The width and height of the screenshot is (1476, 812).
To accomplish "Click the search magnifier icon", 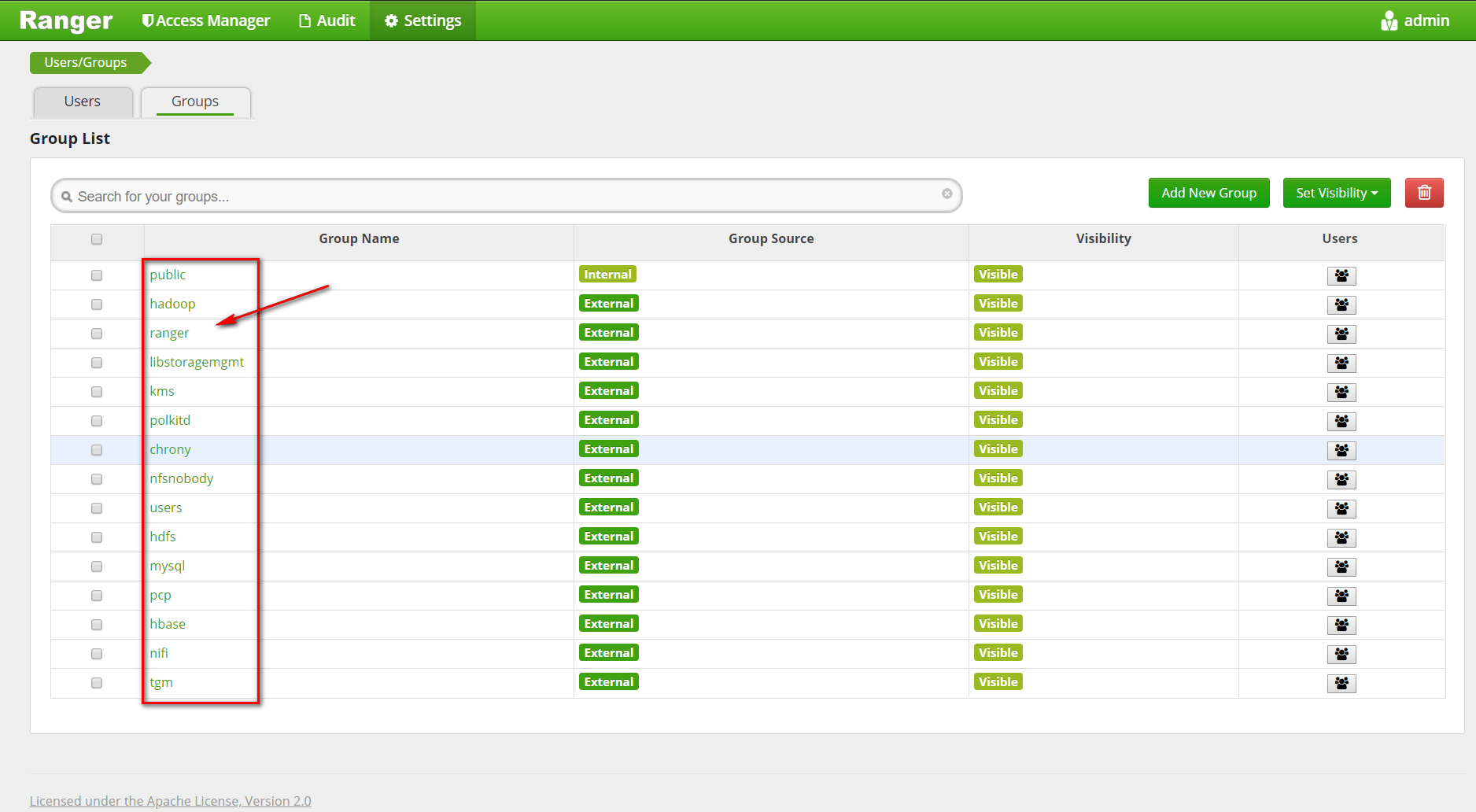I will pos(68,195).
